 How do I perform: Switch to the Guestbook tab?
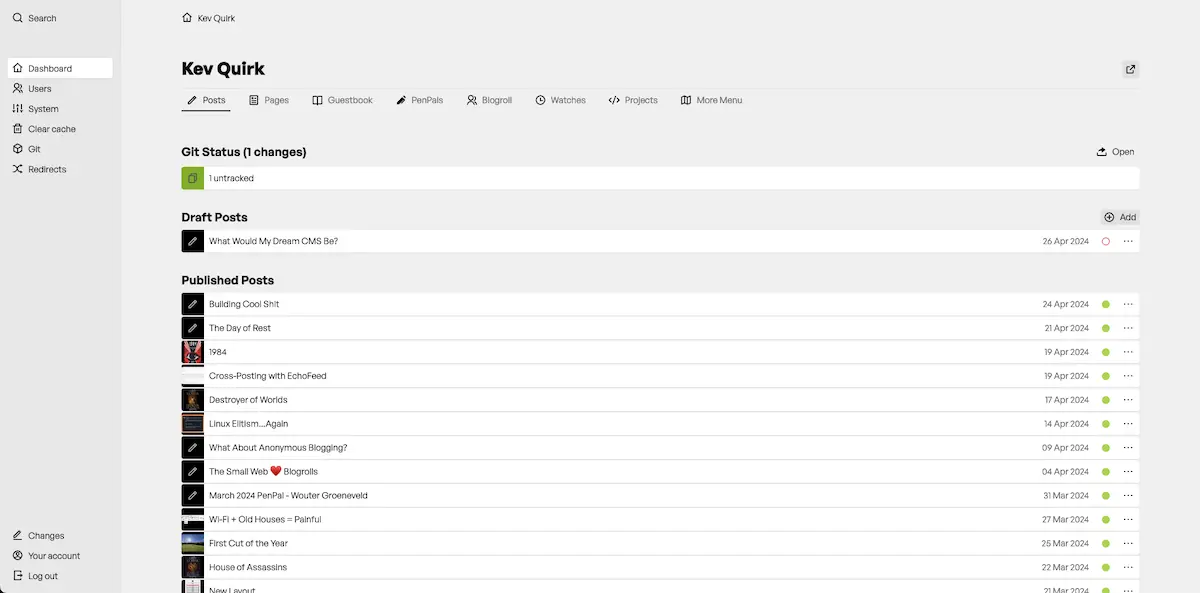tap(342, 100)
